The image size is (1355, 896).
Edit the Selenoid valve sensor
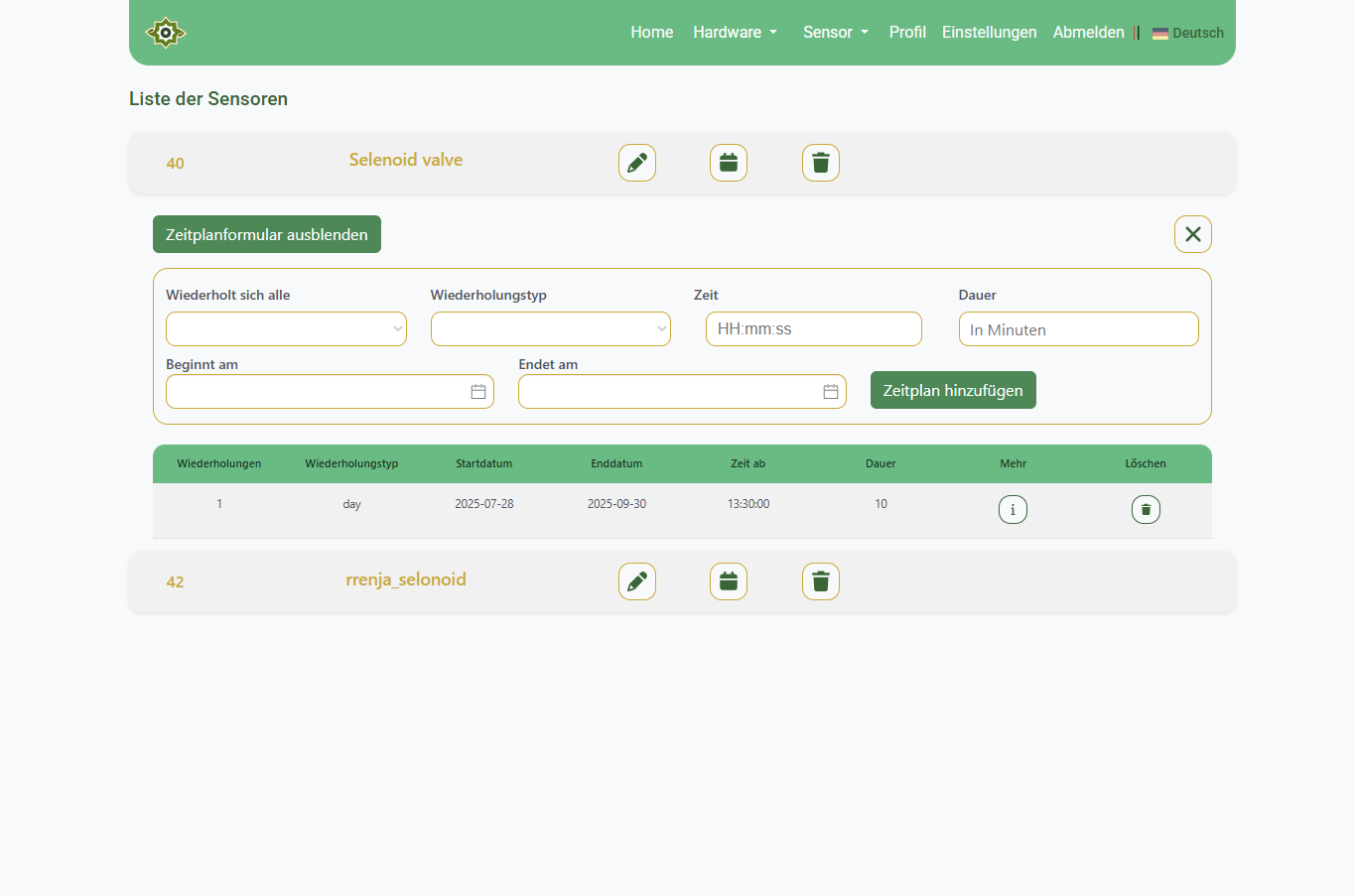[636, 163]
